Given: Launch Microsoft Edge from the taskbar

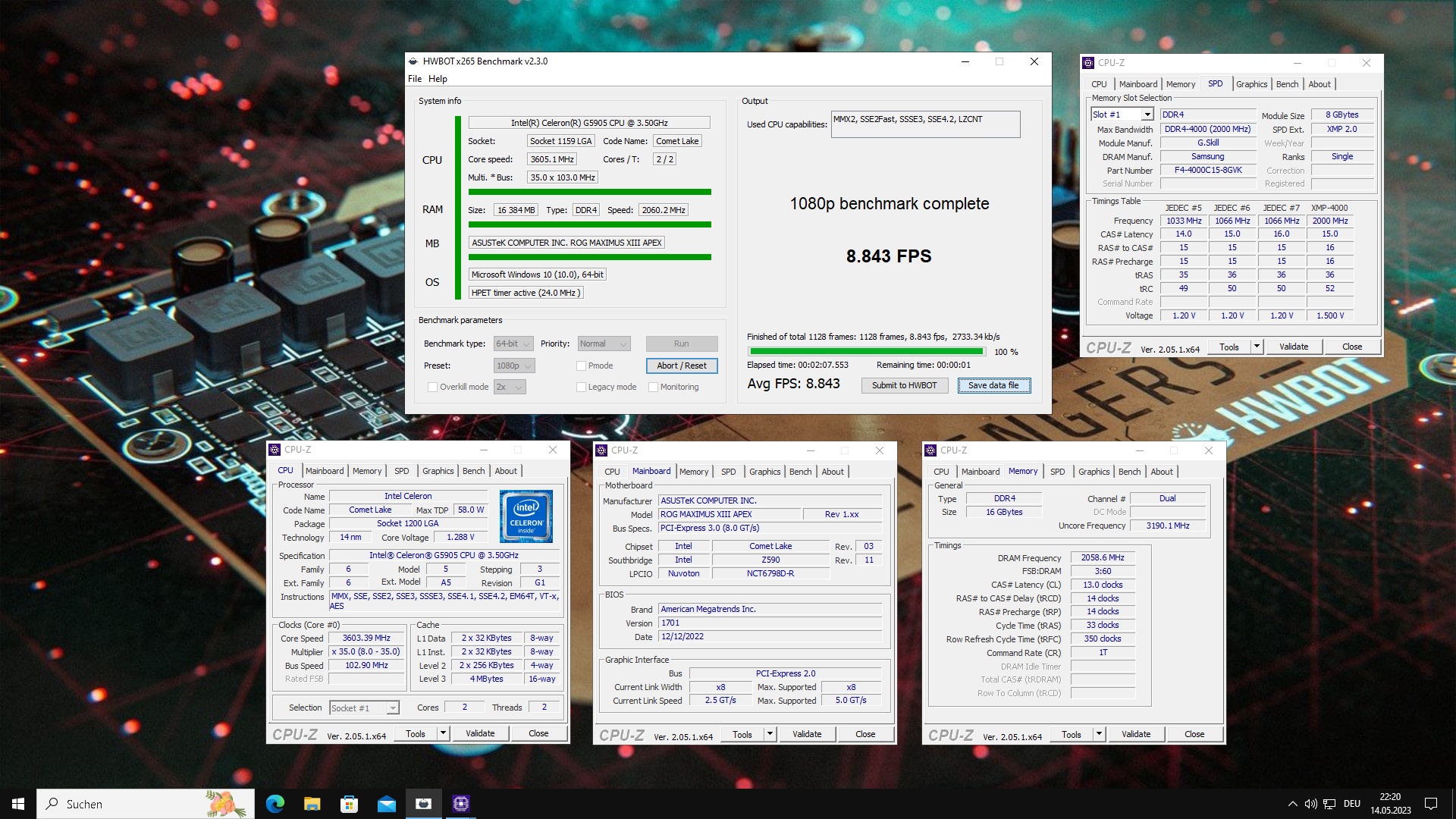Looking at the screenshot, I should pos(275,804).
